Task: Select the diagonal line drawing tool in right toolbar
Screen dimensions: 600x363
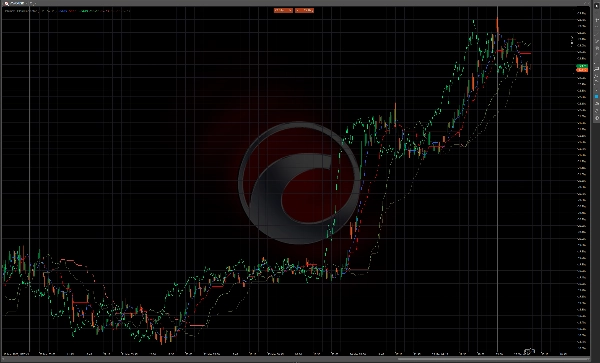Action: [x=597, y=35]
